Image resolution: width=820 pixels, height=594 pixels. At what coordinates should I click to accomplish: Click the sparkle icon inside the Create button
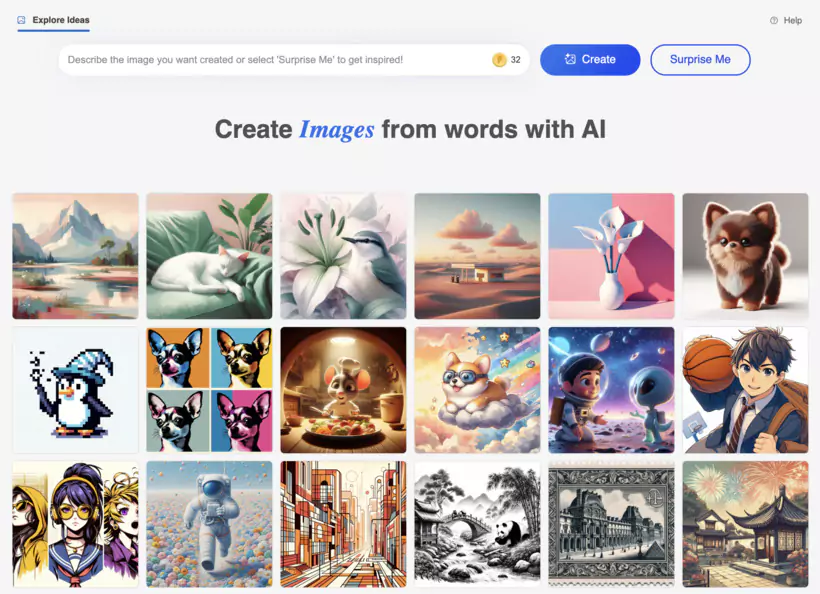[x=572, y=59]
